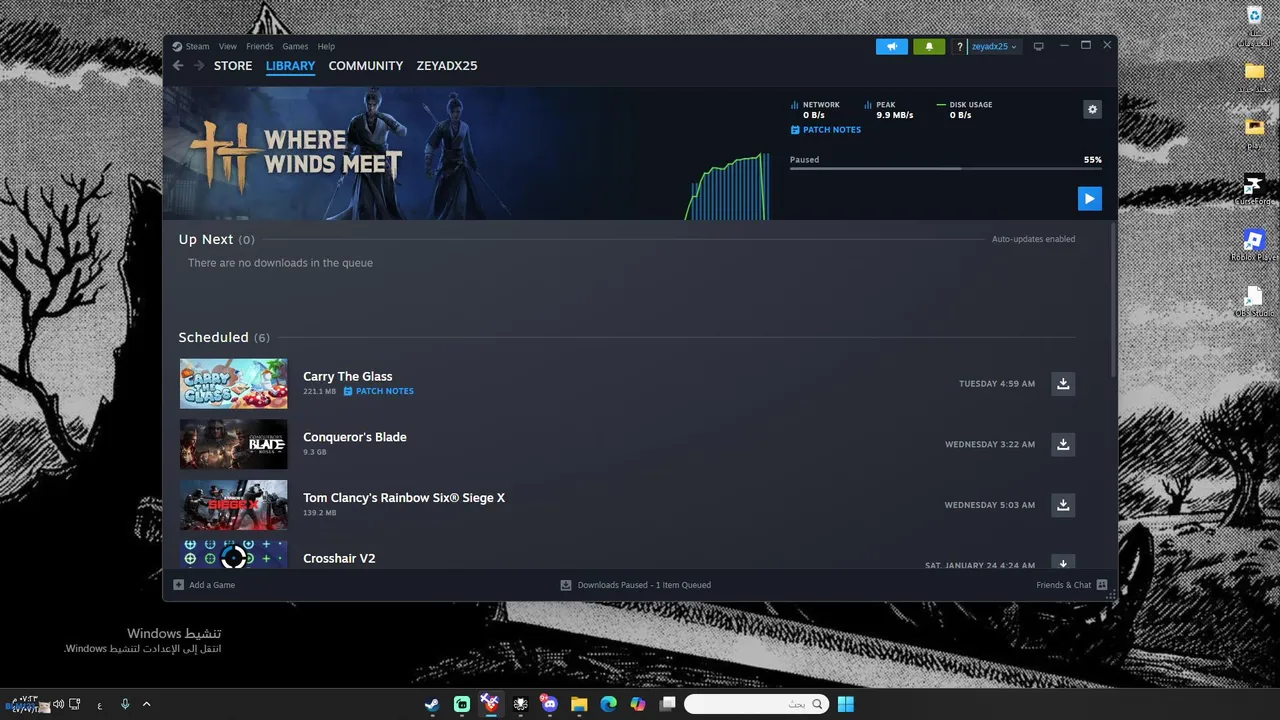Click the downloads list scrollbar

pos(1112,300)
